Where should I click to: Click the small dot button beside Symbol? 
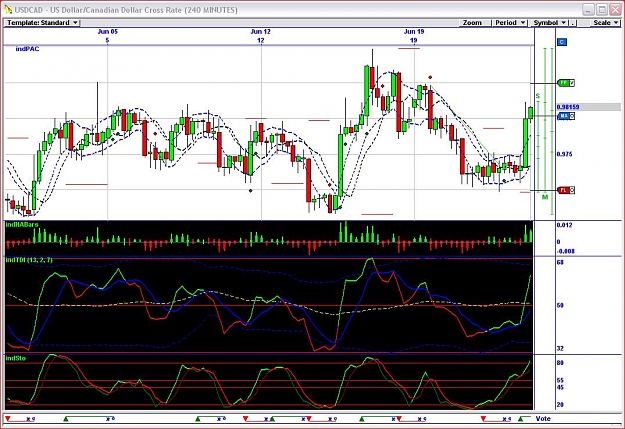pyautogui.click(x=572, y=23)
